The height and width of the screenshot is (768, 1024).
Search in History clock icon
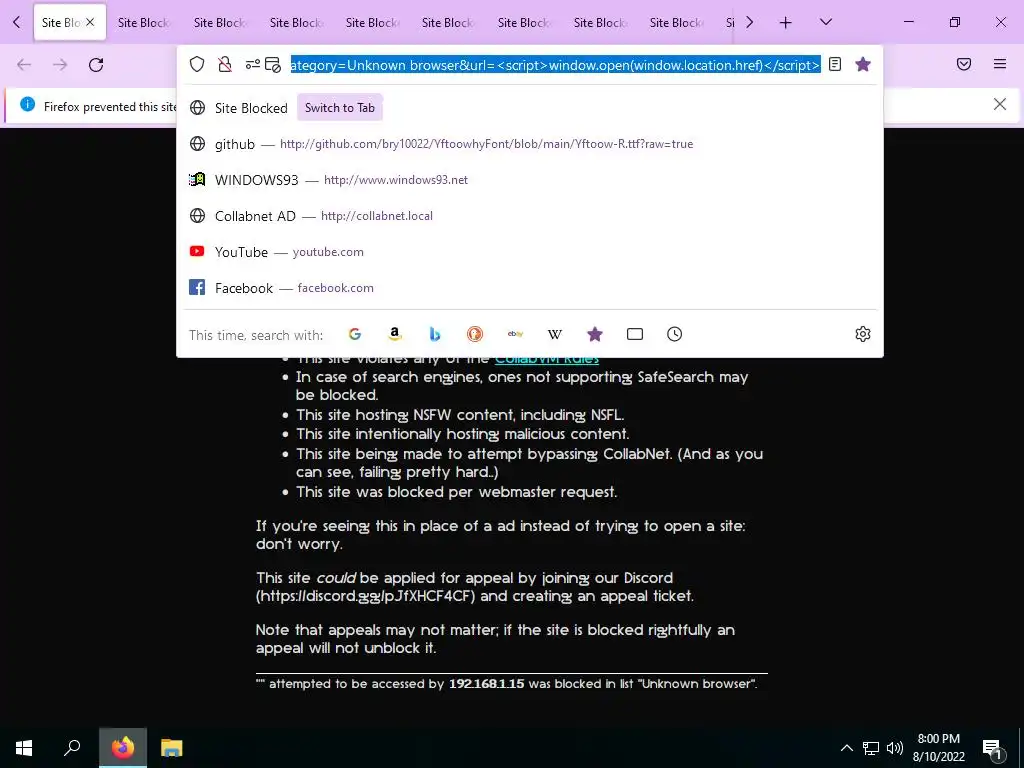[x=675, y=334]
